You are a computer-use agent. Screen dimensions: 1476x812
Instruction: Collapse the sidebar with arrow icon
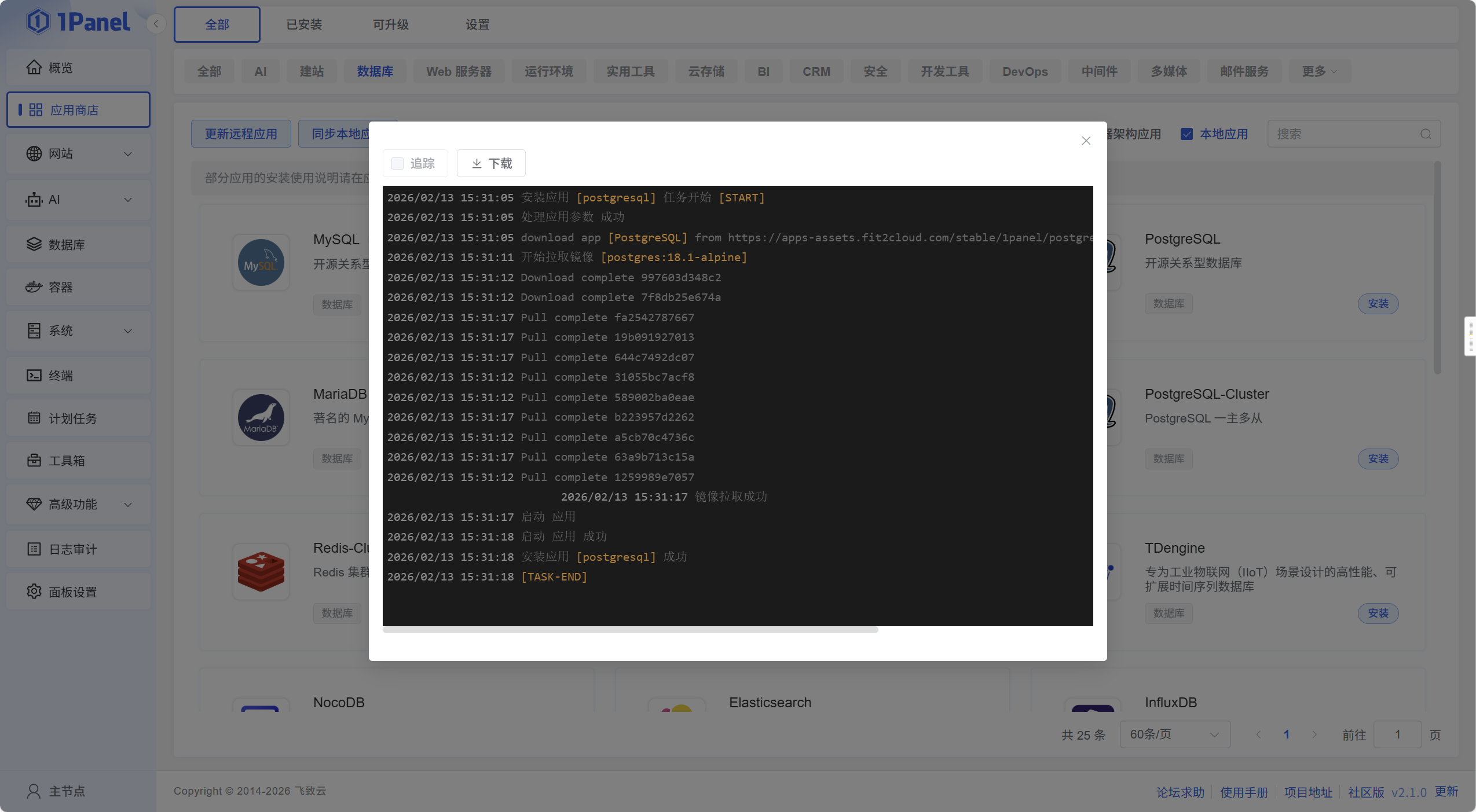tap(156, 24)
